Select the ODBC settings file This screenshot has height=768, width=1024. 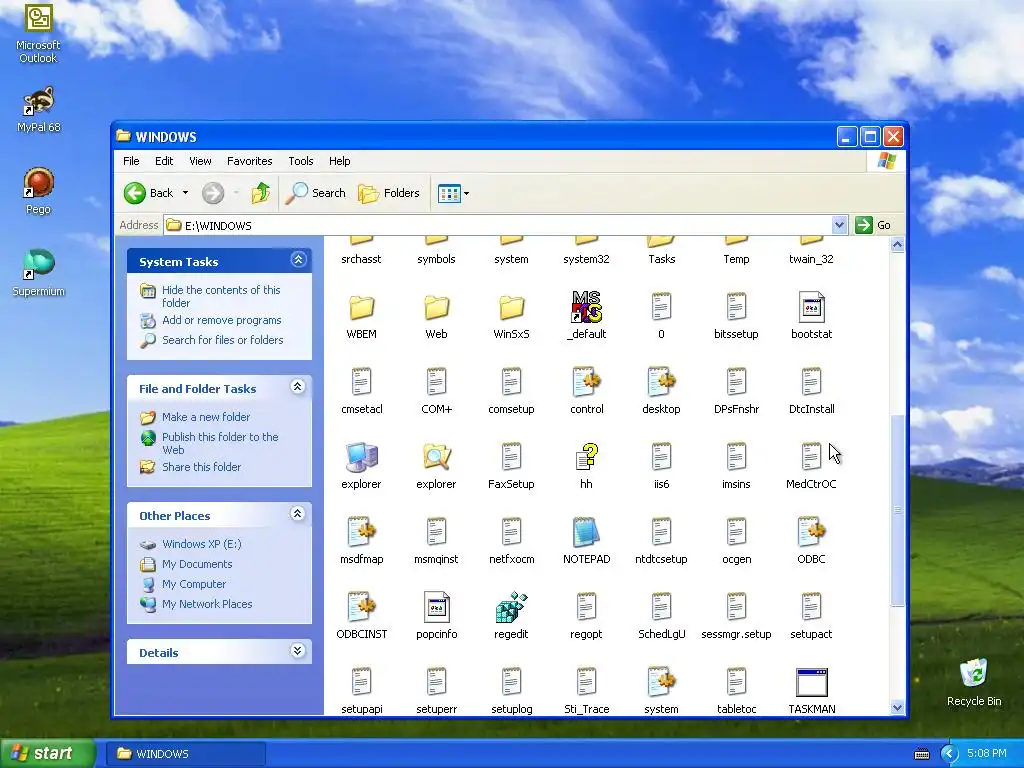click(811, 532)
